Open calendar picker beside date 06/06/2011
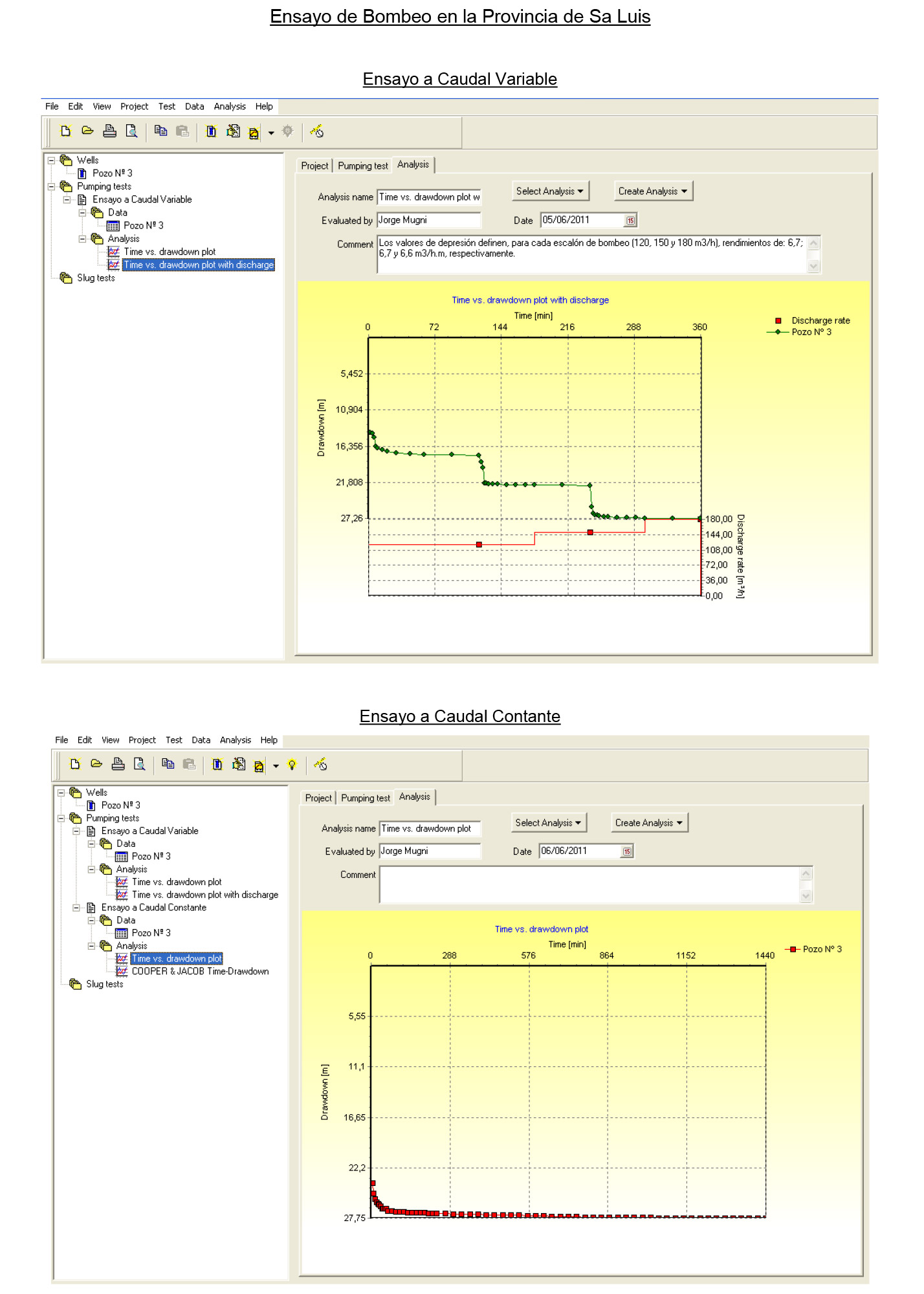The image size is (924, 1294). (x=627, y=851)
